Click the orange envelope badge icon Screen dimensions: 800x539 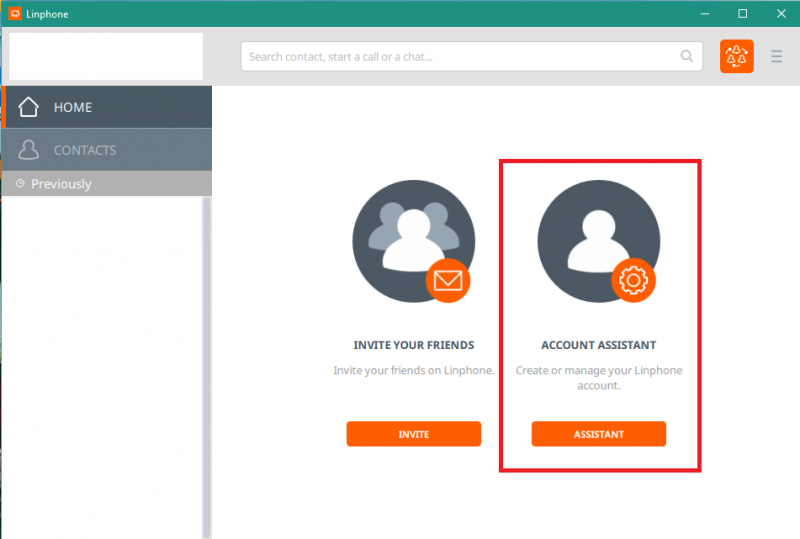(447, 281)
